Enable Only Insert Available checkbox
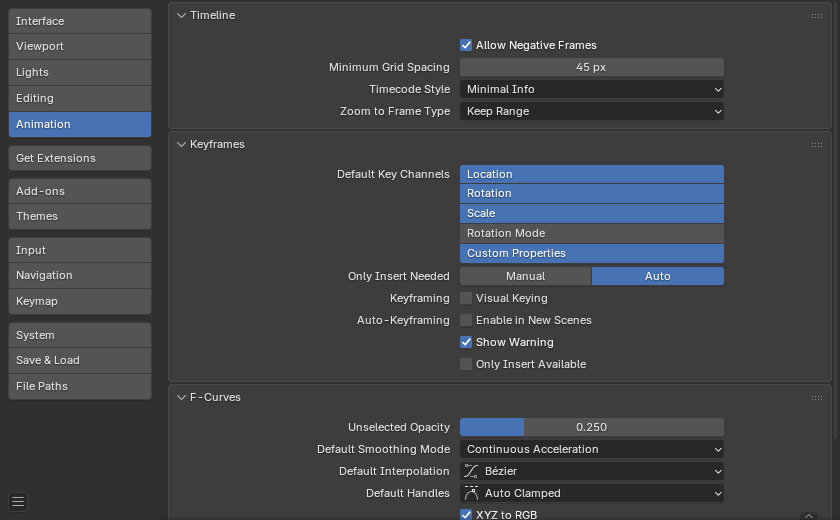The image size is (840, 520). [x=466, y=364]
